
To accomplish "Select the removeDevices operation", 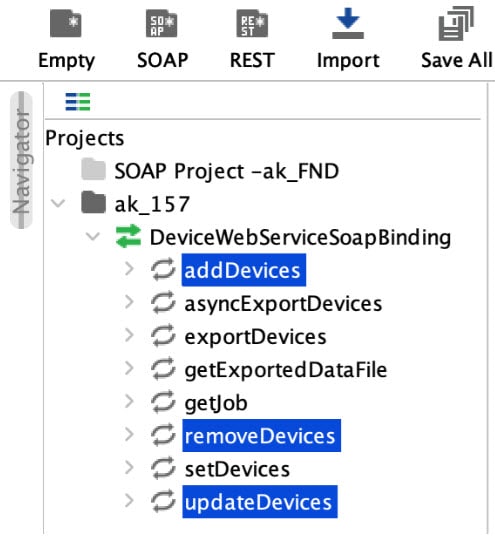I will [x=262, y=436].
